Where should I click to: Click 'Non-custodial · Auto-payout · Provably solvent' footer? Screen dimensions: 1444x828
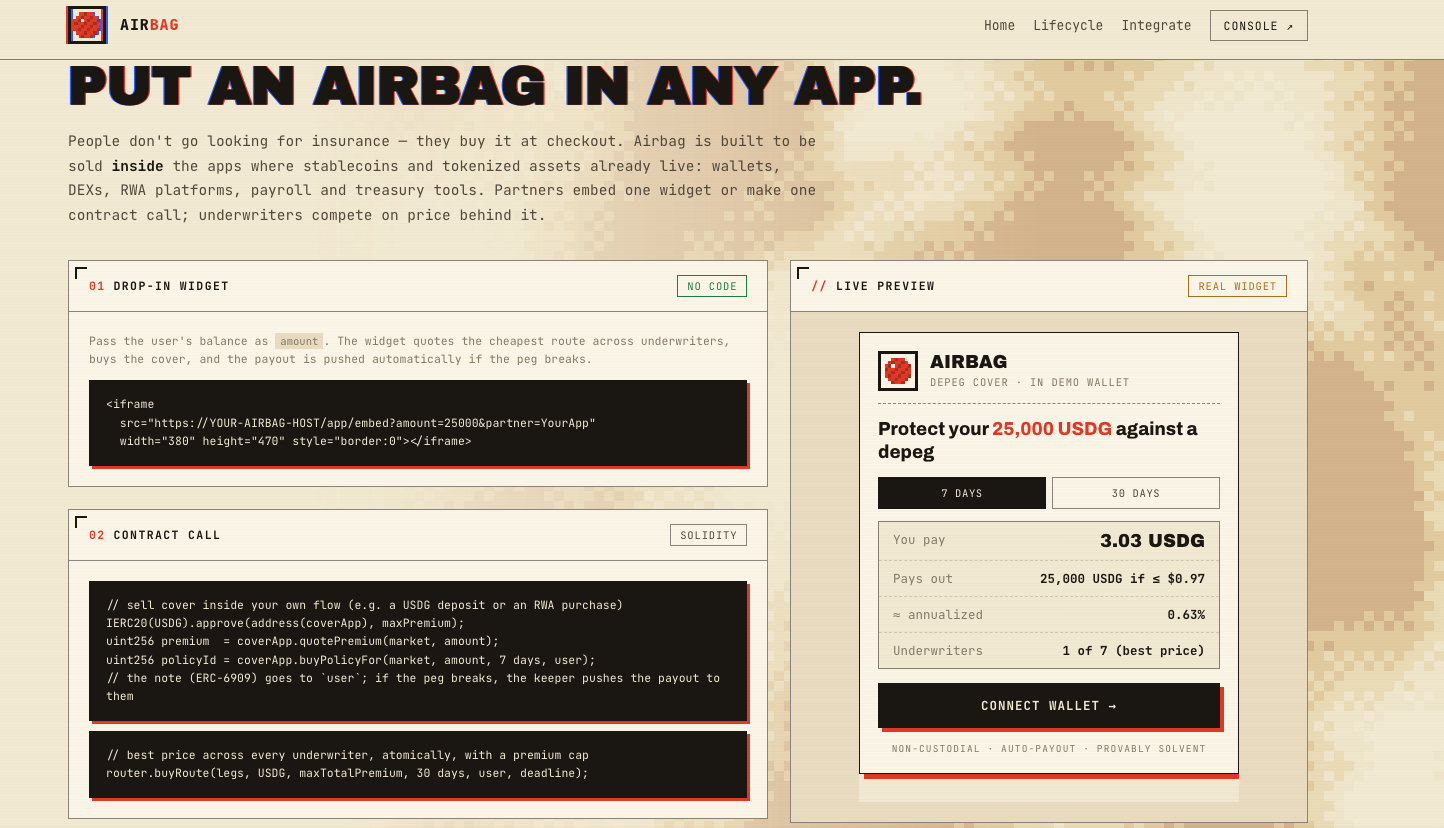pos(1049,749)
